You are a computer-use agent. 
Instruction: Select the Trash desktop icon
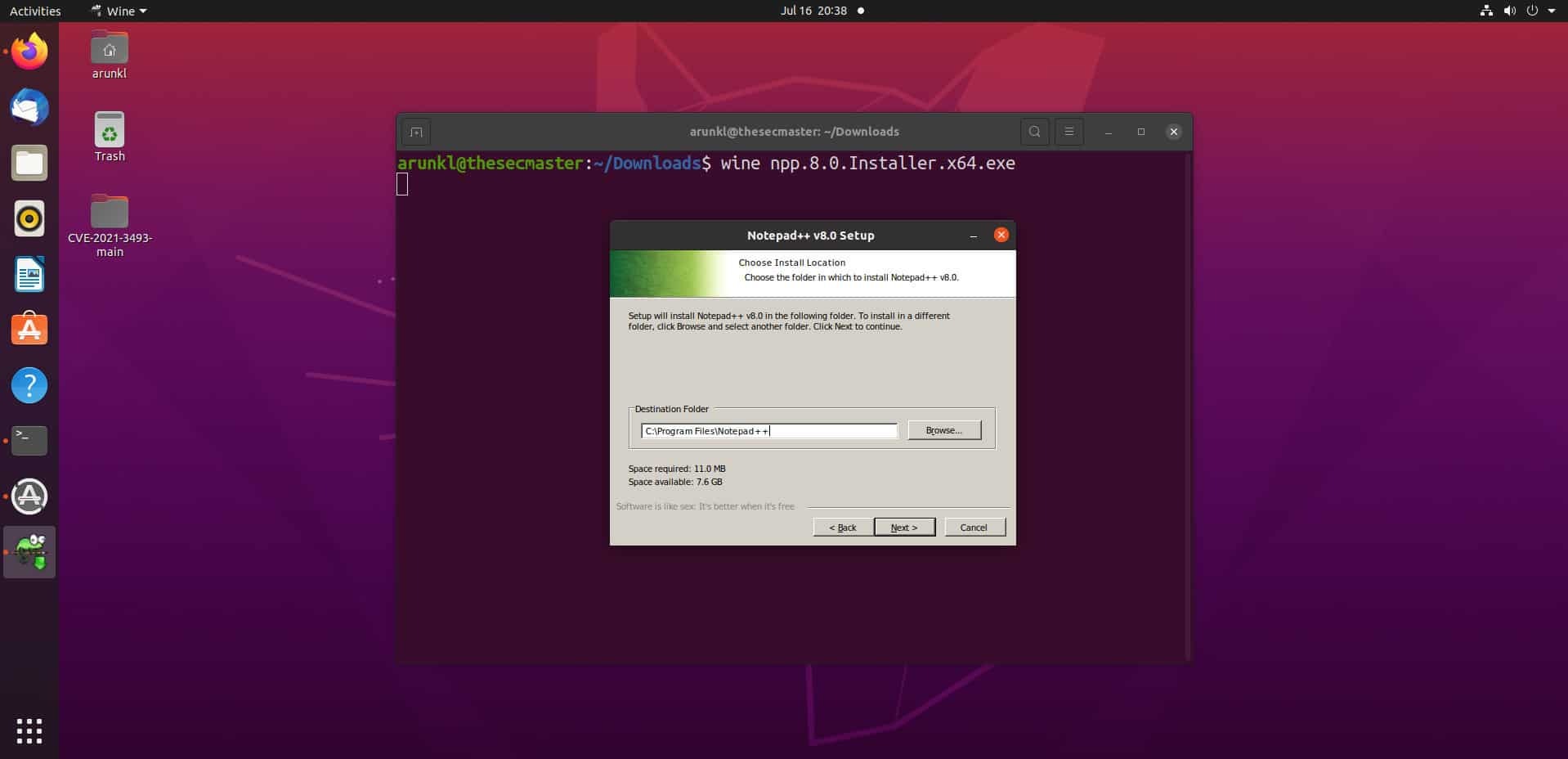tap(109, 137)
